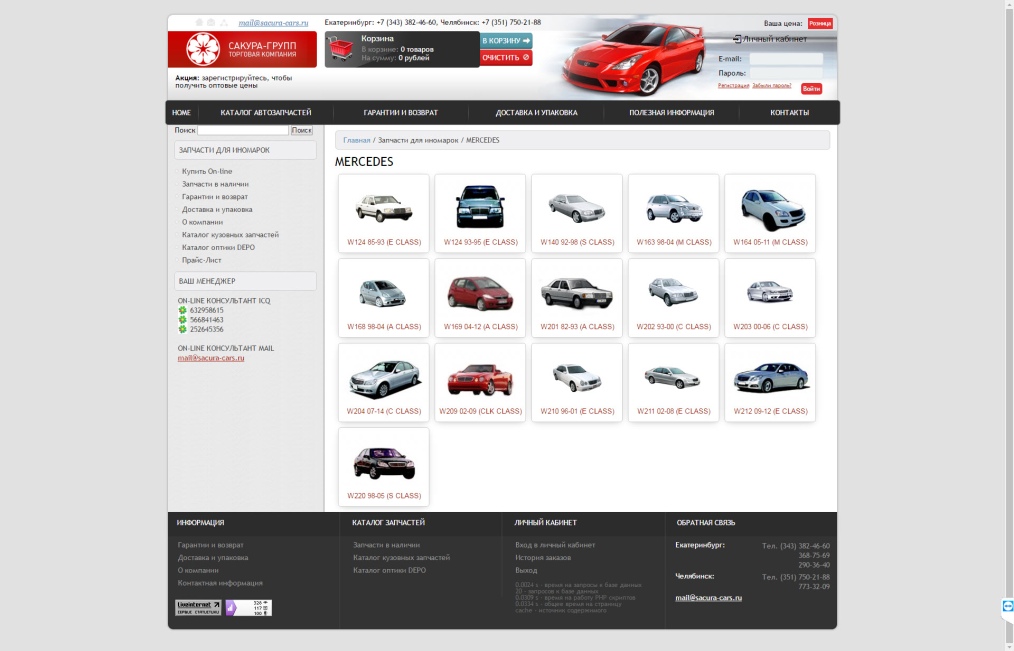The width and height of the screenshot is (1014, 651).
Task: Click the Ваш менеджер sidebar header
Action: coord(245,281)
